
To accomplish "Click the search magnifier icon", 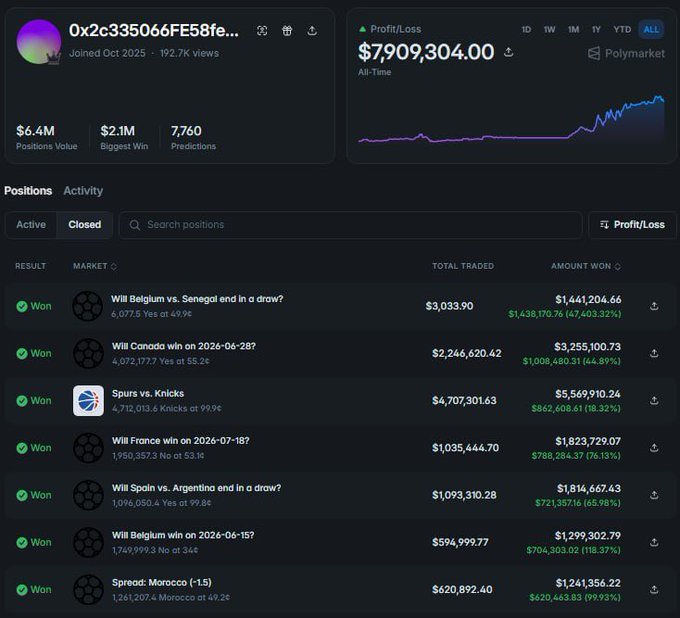I will (x=135, y=225).
